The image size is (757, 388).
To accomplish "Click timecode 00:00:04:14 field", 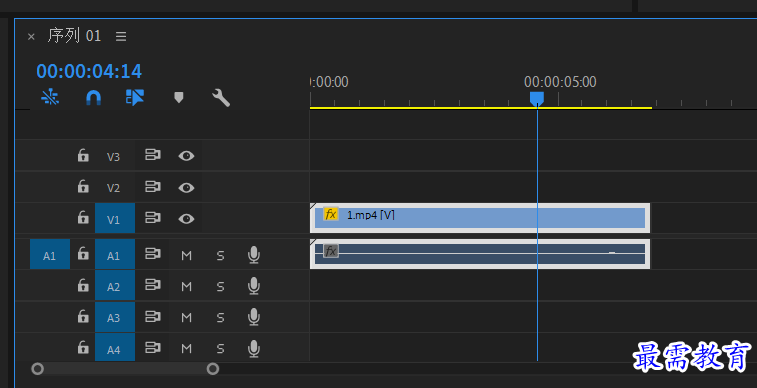I will click(89, 71).
